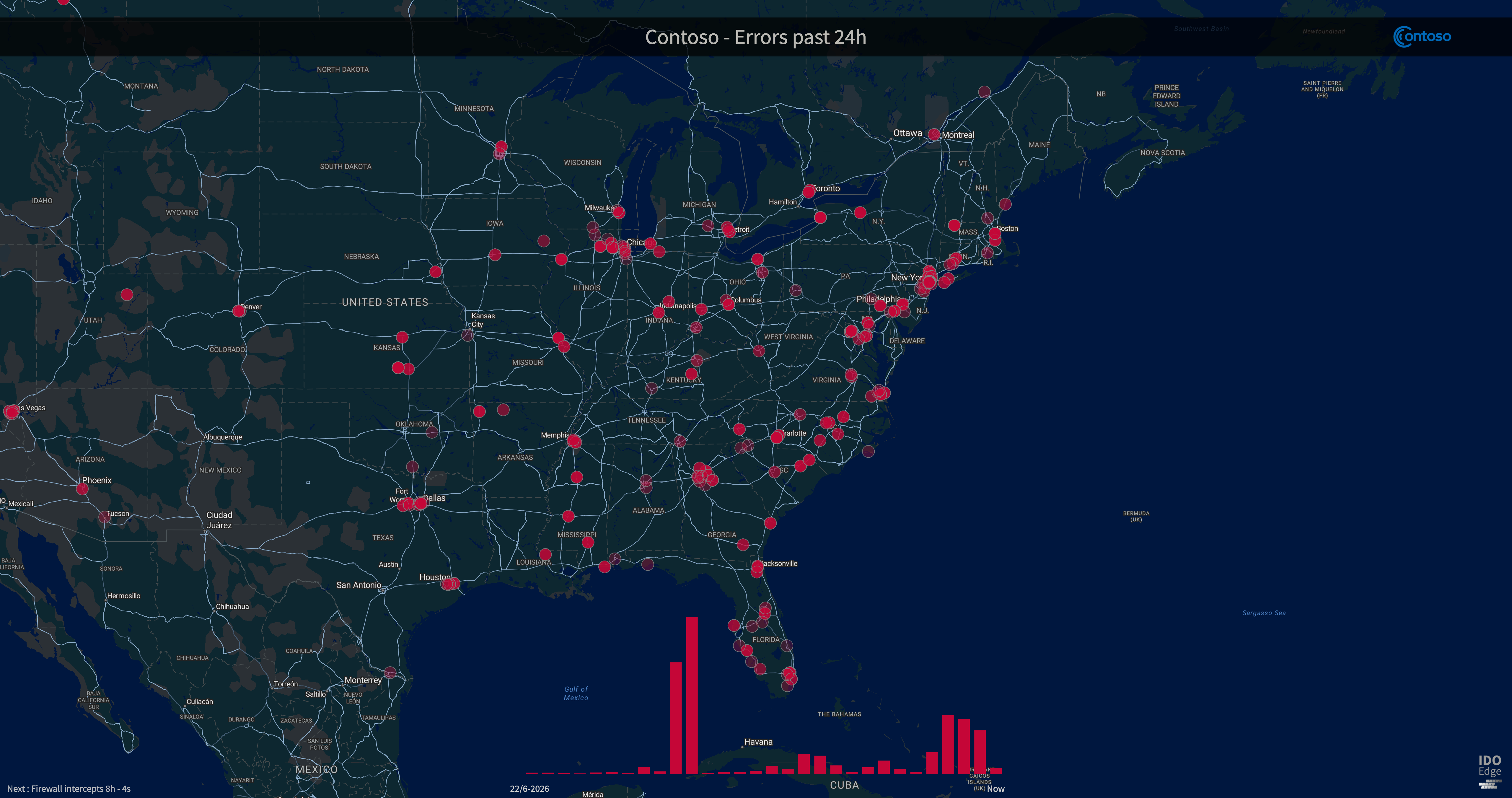Click the 'PRINCE EDWARD ISLAND' label

pos(1166,96)
